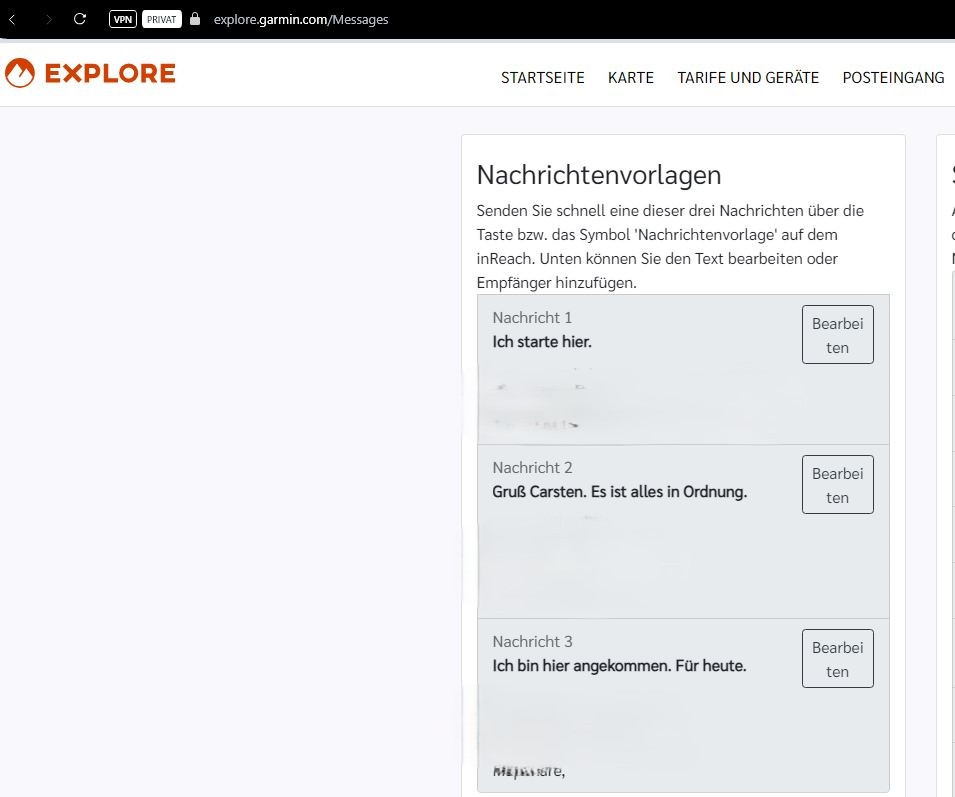The image size is (955, 797).
Task: Click the browser back arrow
Action: (x=12, y=19)
